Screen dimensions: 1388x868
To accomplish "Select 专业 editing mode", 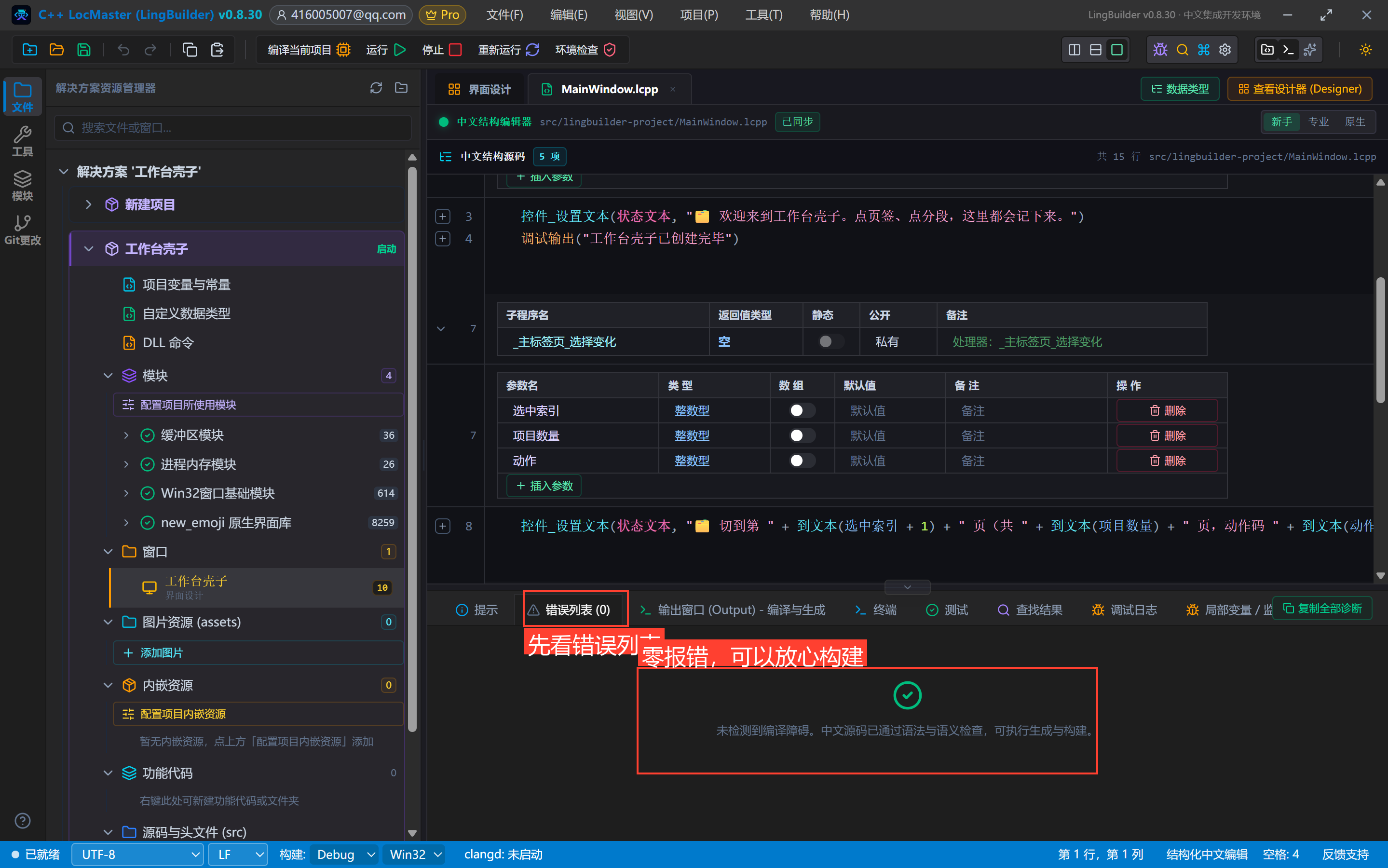I will (x=1319, y=122).
